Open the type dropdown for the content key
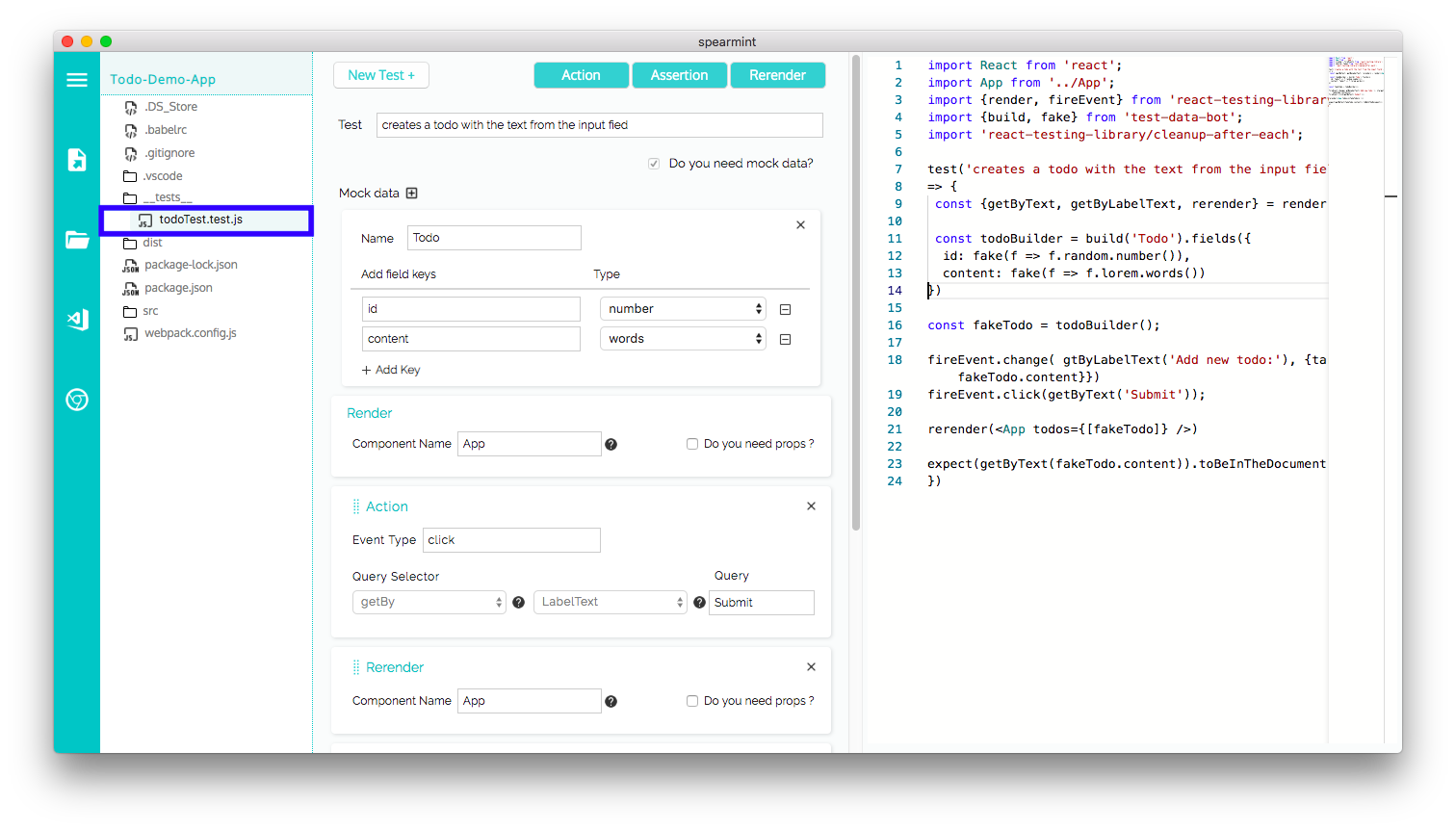This screenshot has height=830, width=1456. 683,339
